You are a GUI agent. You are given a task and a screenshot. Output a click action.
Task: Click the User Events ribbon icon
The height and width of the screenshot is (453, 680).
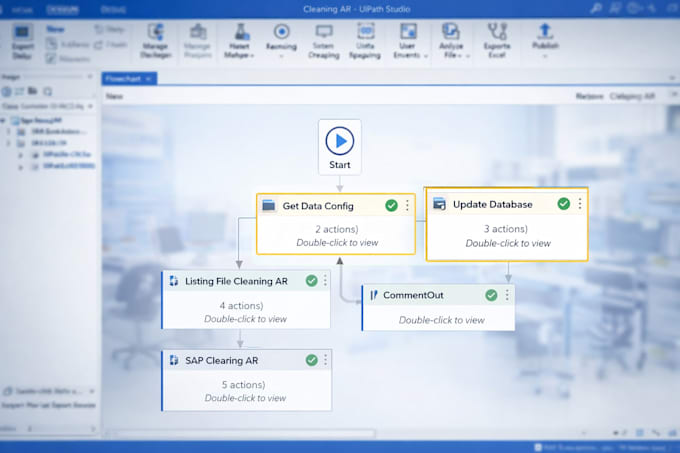[x=408, y=32]
